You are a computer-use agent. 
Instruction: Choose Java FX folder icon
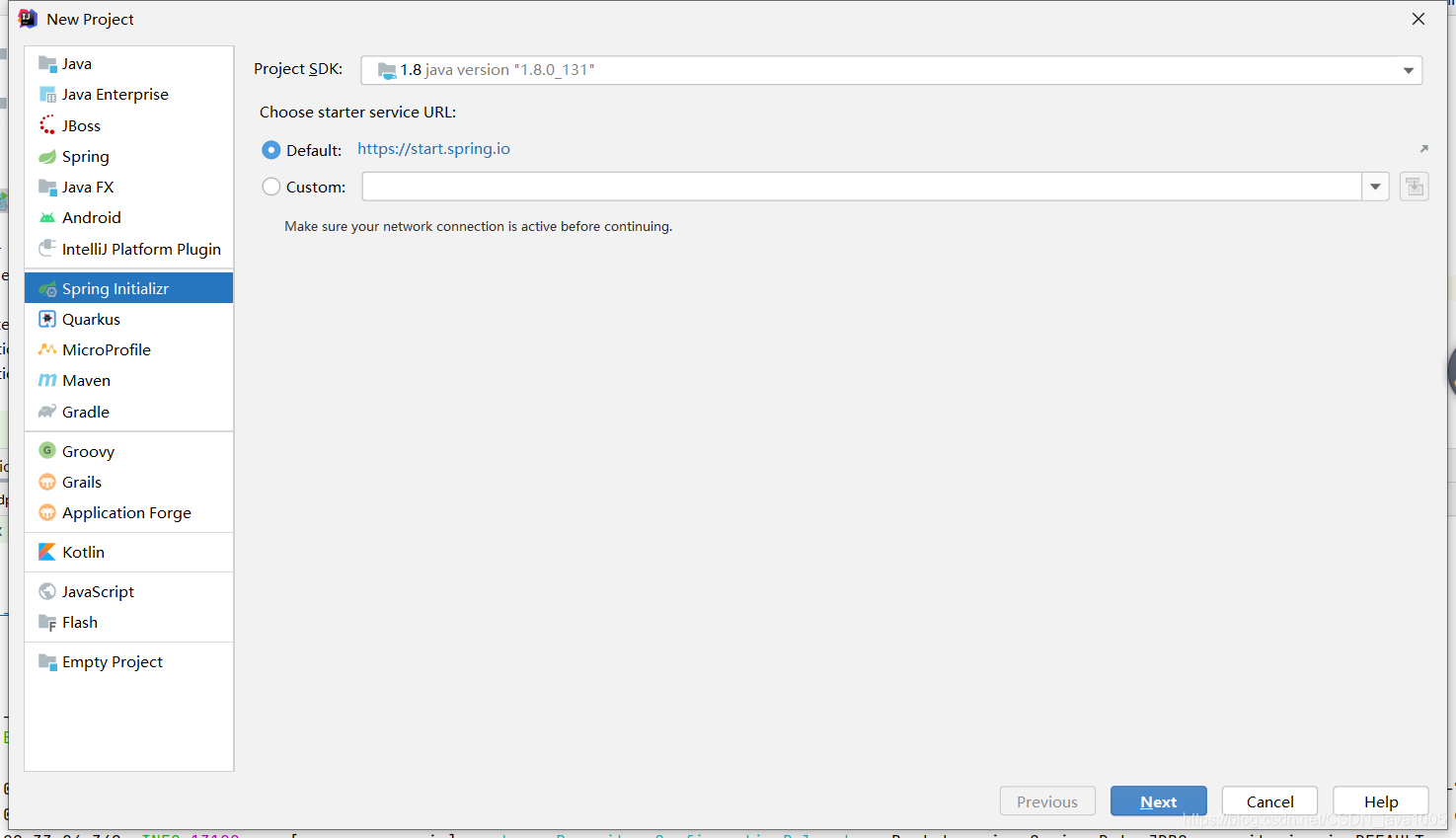(x=46, y=187)
